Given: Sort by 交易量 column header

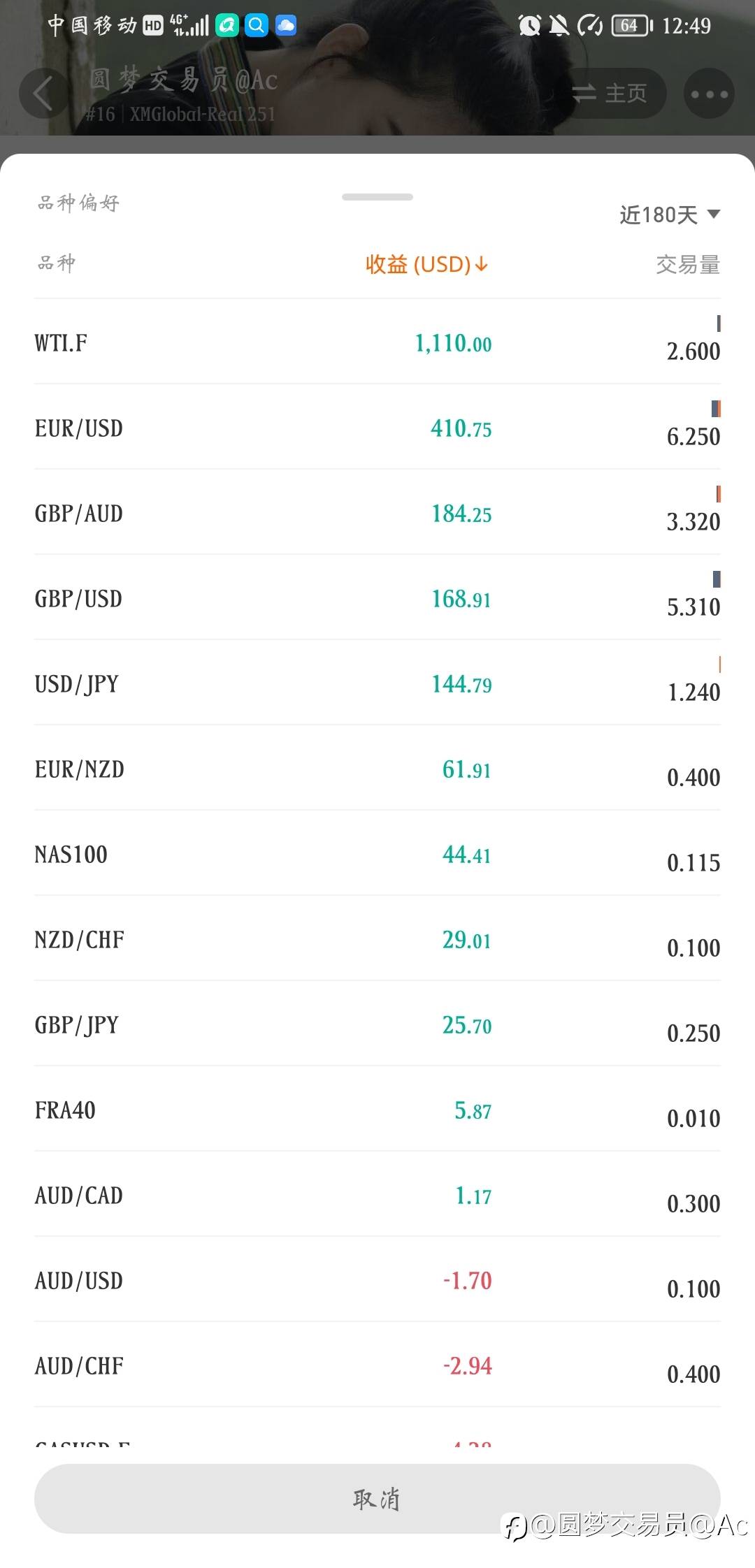Looking at the screenshot, I should (x=687, y=264).
